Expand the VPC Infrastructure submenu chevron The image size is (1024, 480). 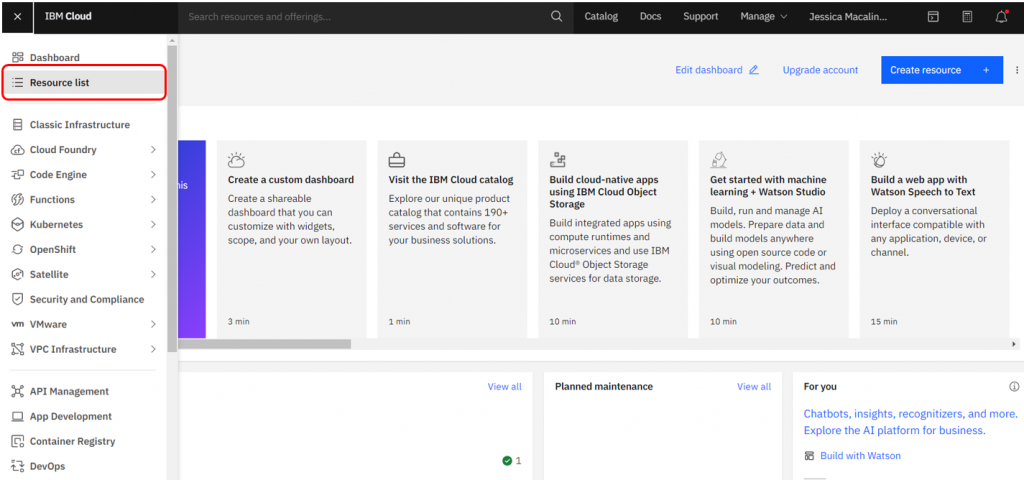click(x=153, y=349)
